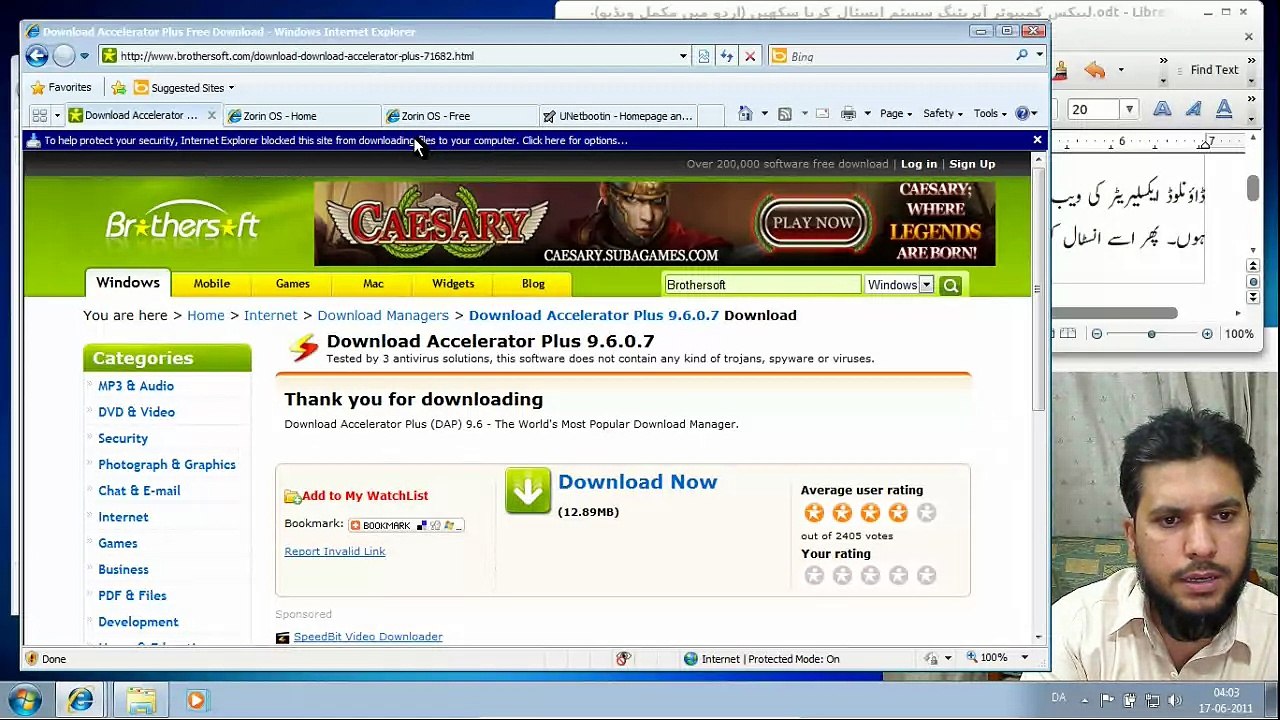Select the Blog navigation tab
This screenshot has width=1280, height=720.
point(533,284)
